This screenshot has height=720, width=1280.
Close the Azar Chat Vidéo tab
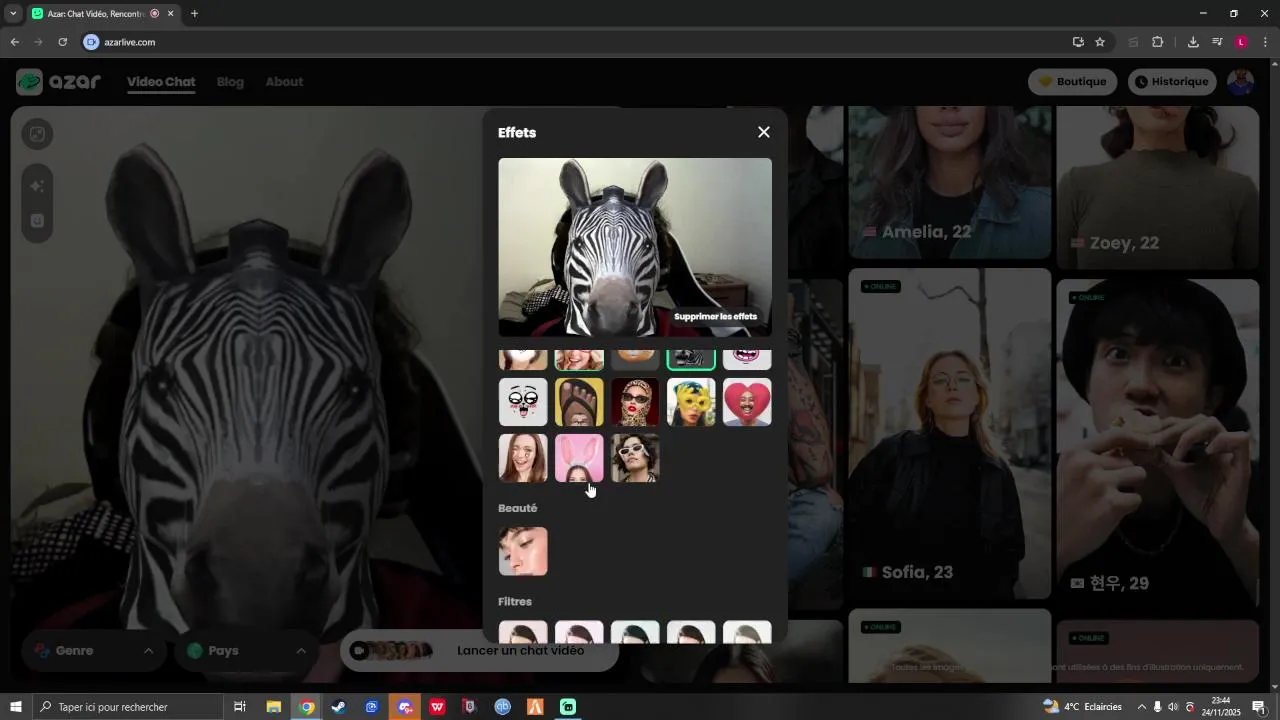pos(170,14)
